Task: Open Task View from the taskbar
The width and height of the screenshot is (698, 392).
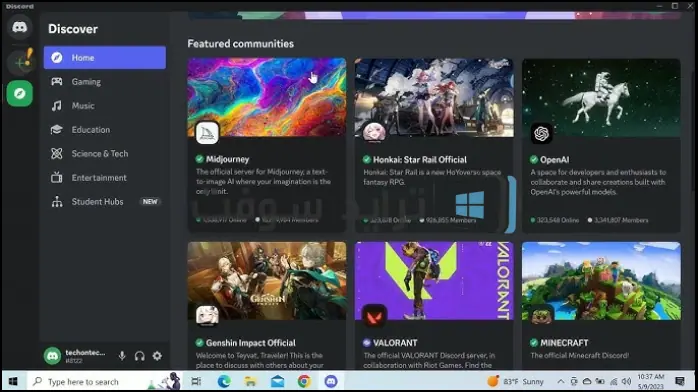Action: point(196,381)
